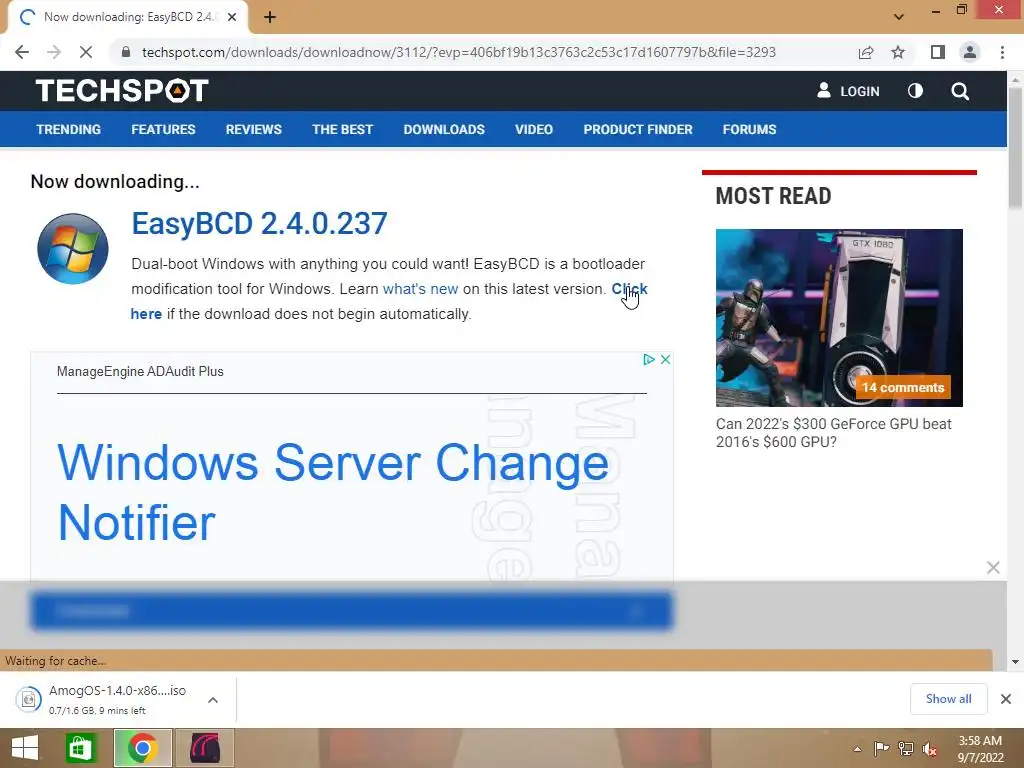The image size is (1024, 768).
Task: Open the PRODUCT FINDER menu item
Action: [x=638, y=129]
